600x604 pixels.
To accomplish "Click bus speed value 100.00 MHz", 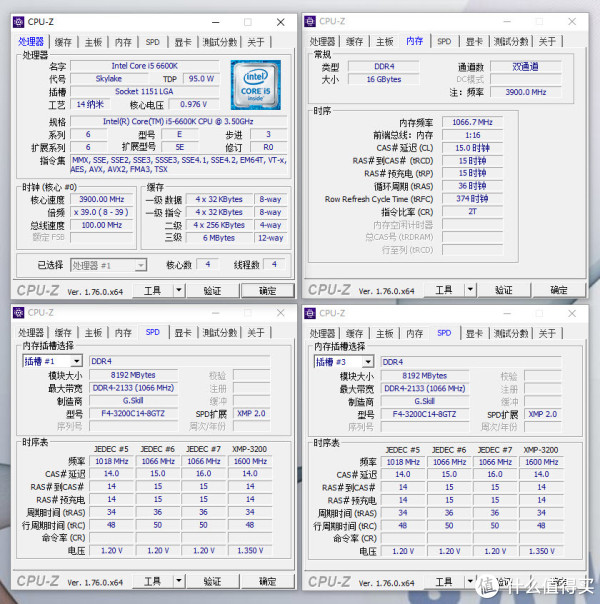I will point(102,225).
